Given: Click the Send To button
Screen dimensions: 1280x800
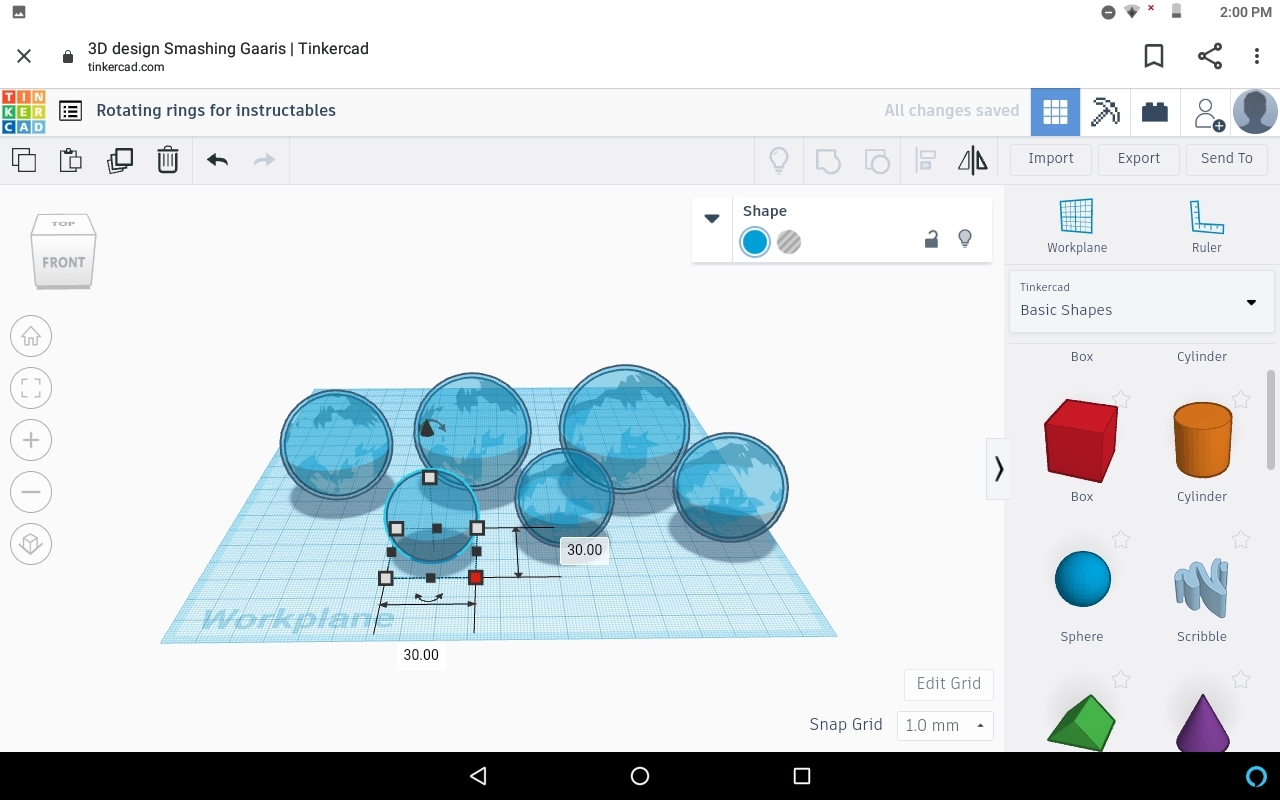Looking at the screenshot, I should click(x=1227, y=159).
